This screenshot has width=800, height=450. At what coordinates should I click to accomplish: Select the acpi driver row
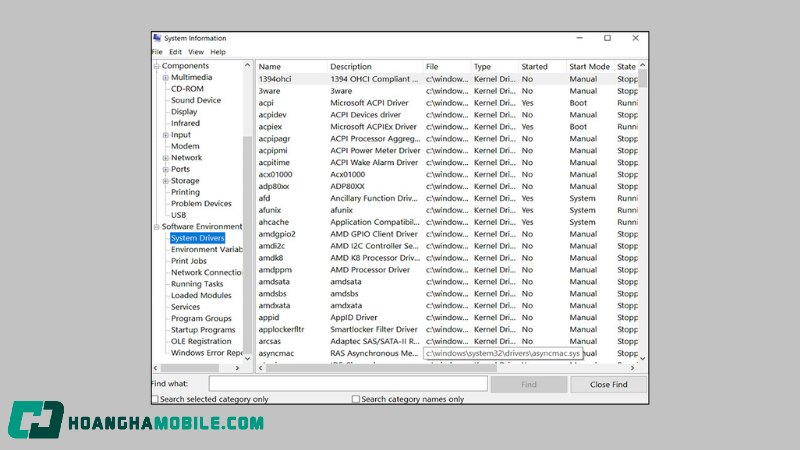click(x=447, y=103)
